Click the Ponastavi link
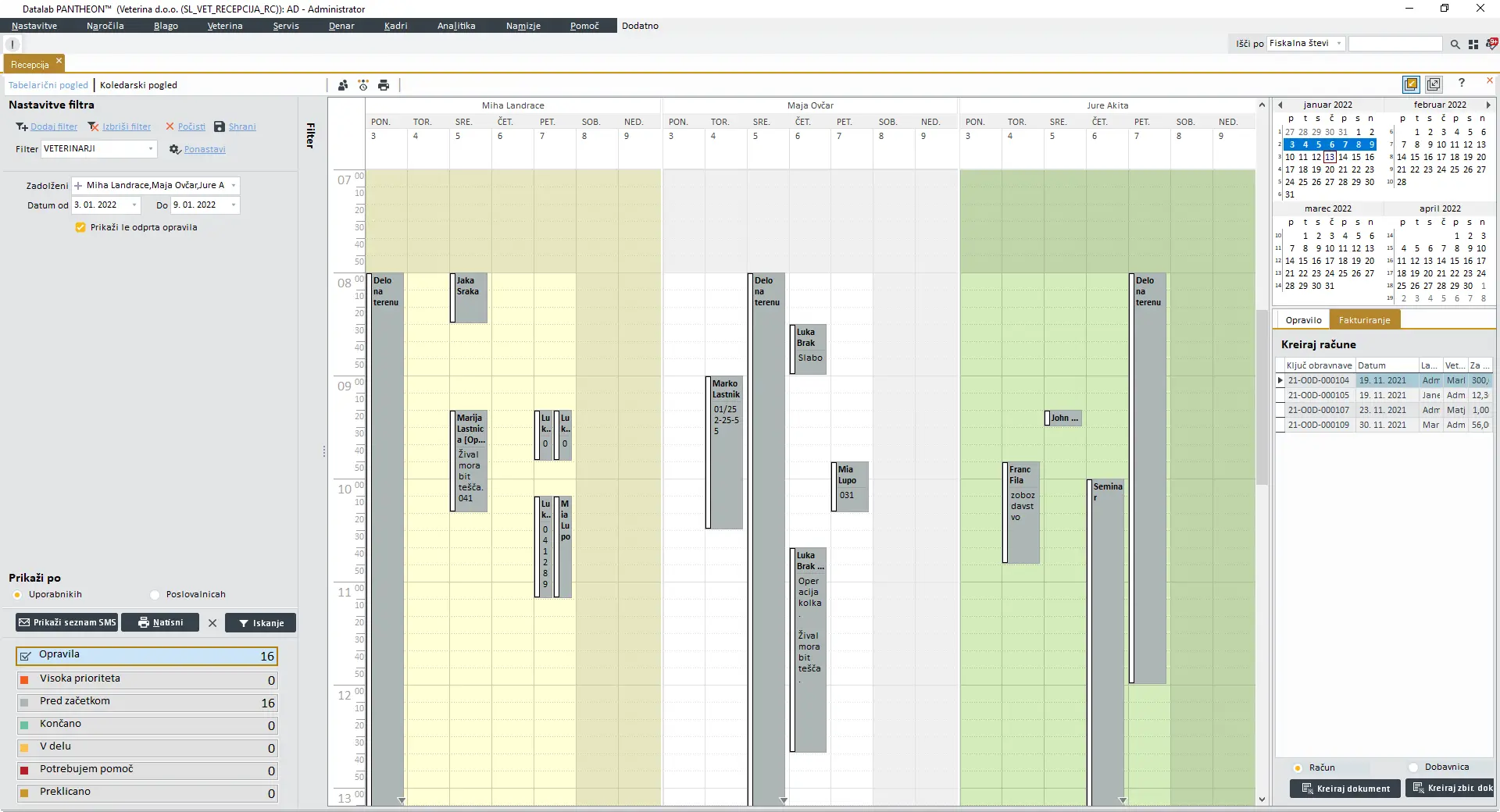The height and width of the screenshot is (812, 1500). [205, 149]
